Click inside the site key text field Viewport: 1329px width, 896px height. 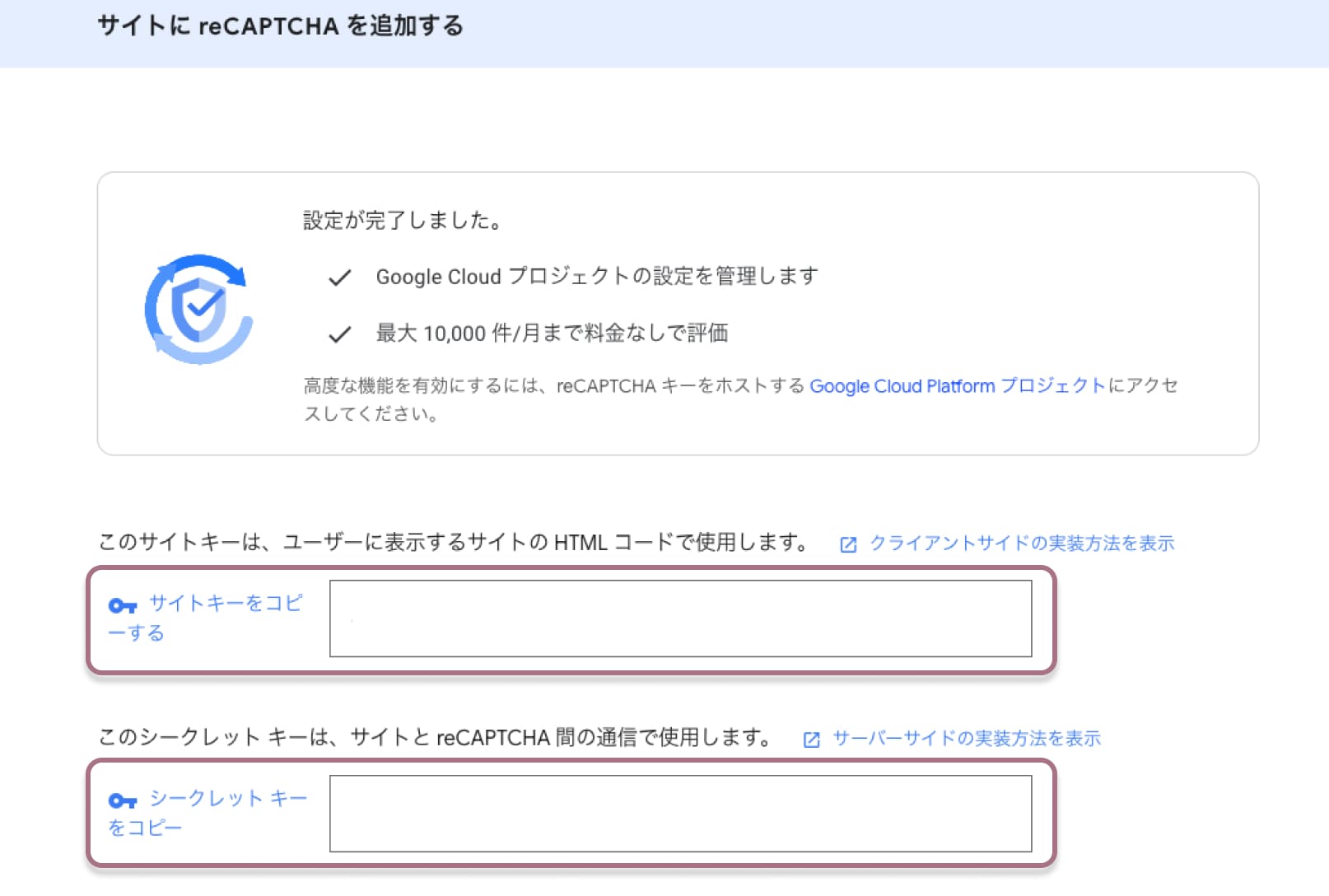(x=680, y=618)
